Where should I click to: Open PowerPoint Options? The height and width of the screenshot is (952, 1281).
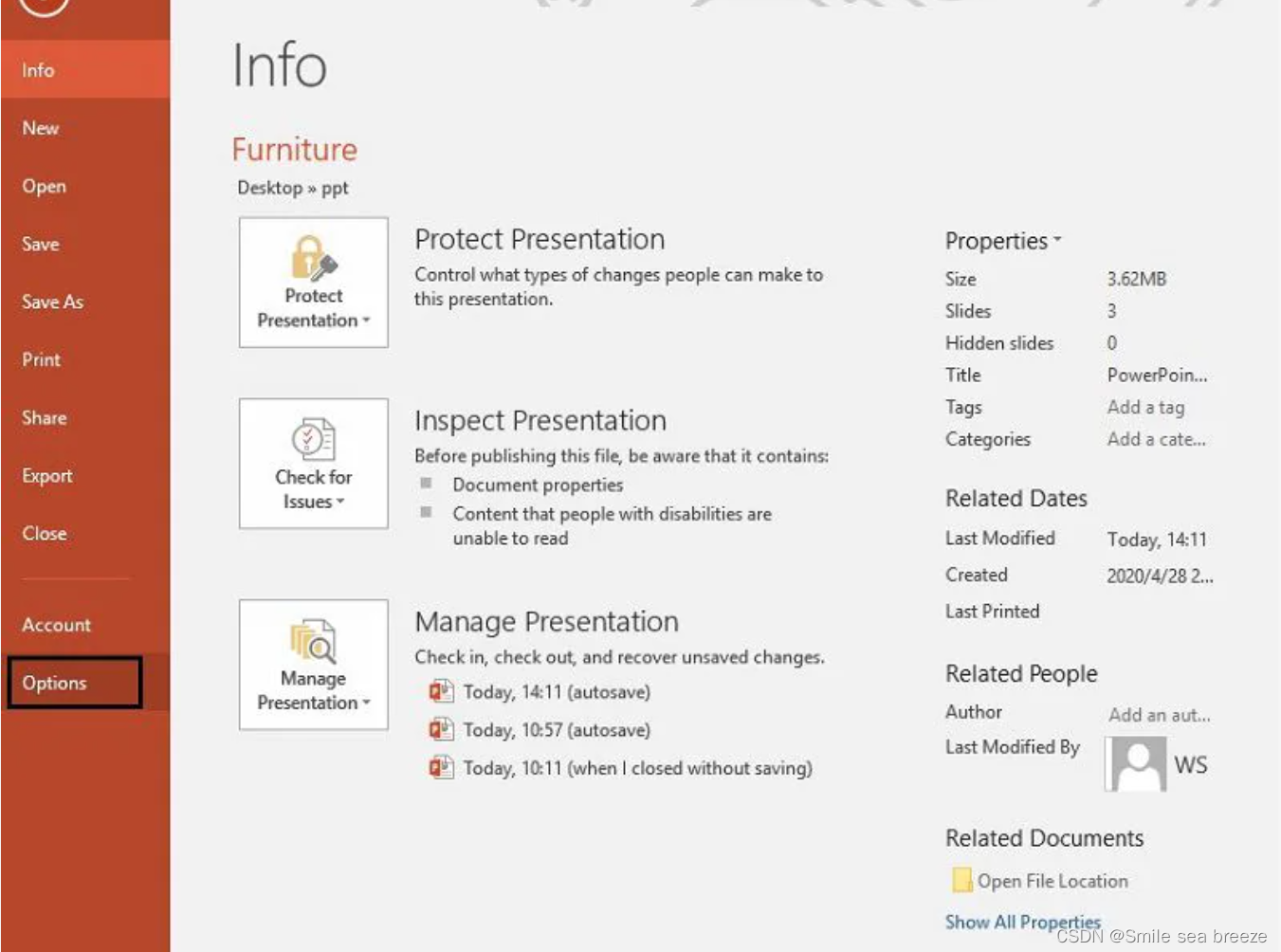click(x=75, y=683)
